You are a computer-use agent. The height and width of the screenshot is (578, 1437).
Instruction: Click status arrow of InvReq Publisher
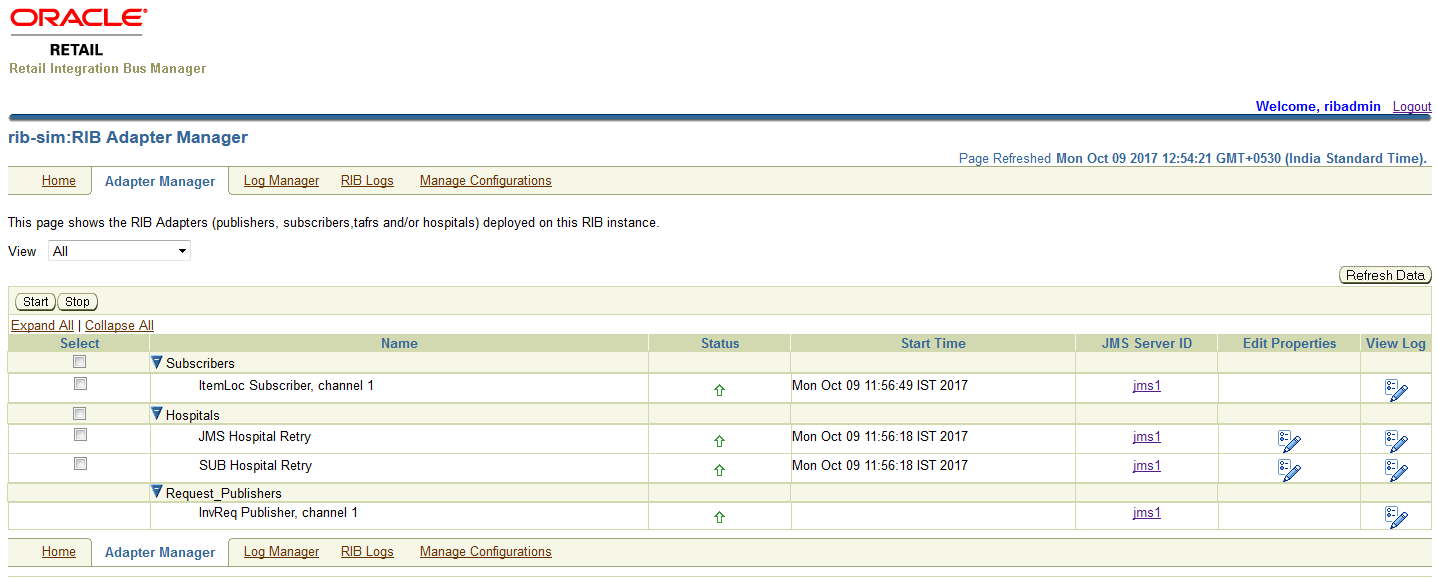coord(719,517)
